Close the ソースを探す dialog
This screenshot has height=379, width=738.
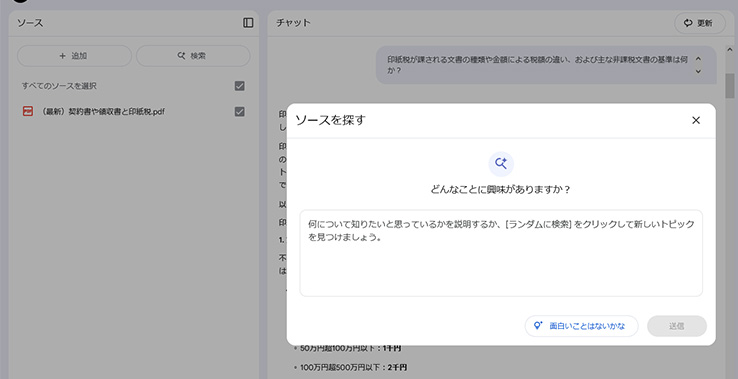tap(696, 121)
